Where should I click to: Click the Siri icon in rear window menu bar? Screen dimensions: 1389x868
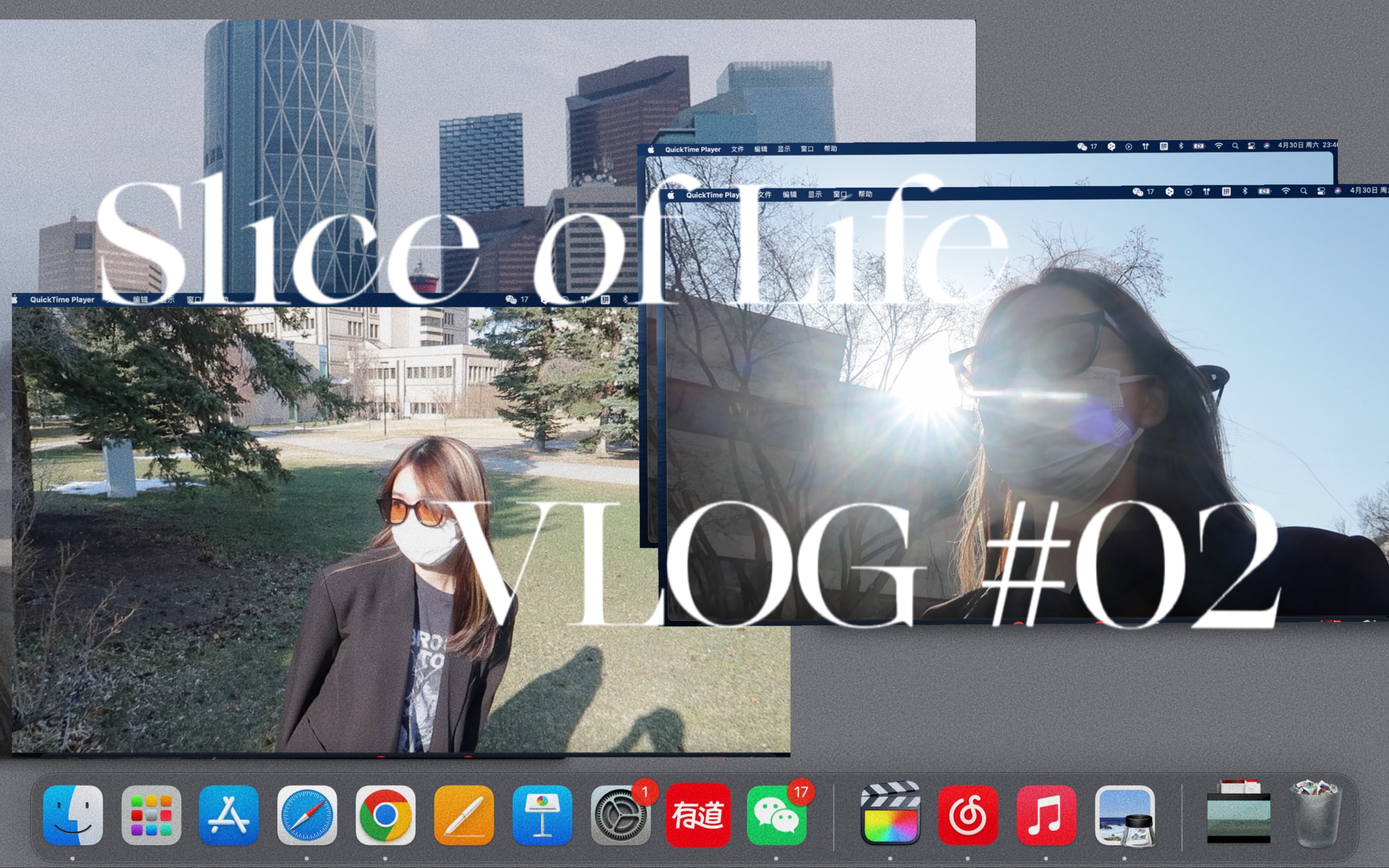tap(1267, 146)
